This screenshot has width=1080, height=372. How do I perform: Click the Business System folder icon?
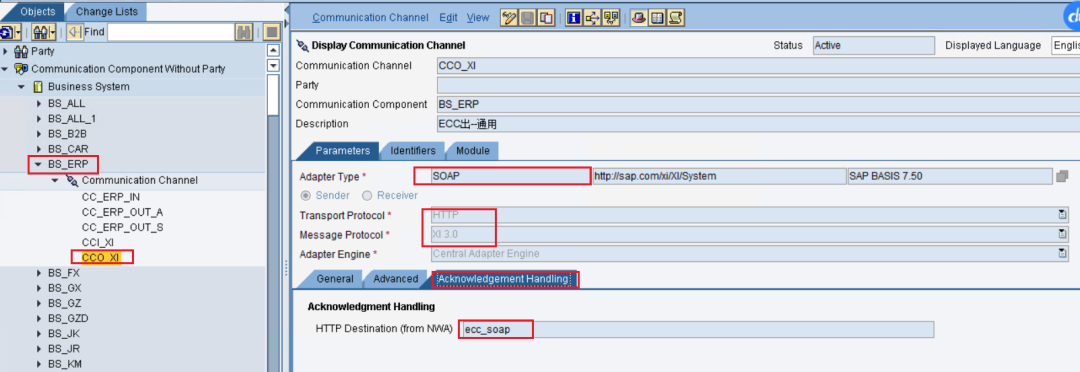(37, 87)
